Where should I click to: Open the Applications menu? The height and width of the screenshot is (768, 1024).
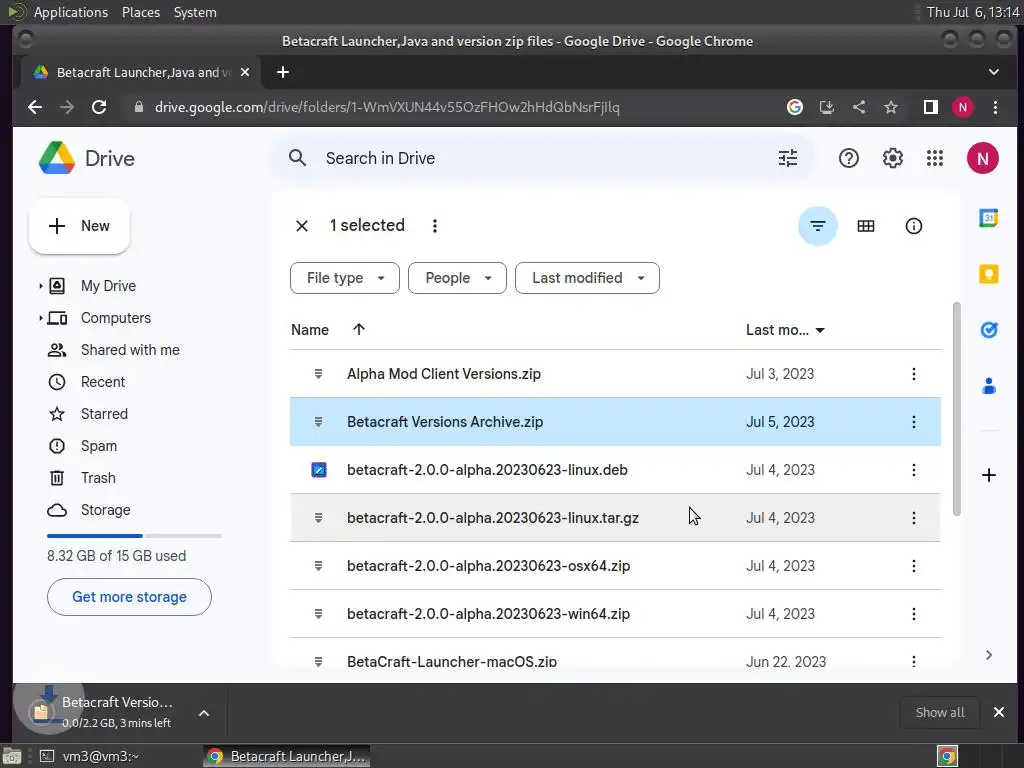(71, 12)
